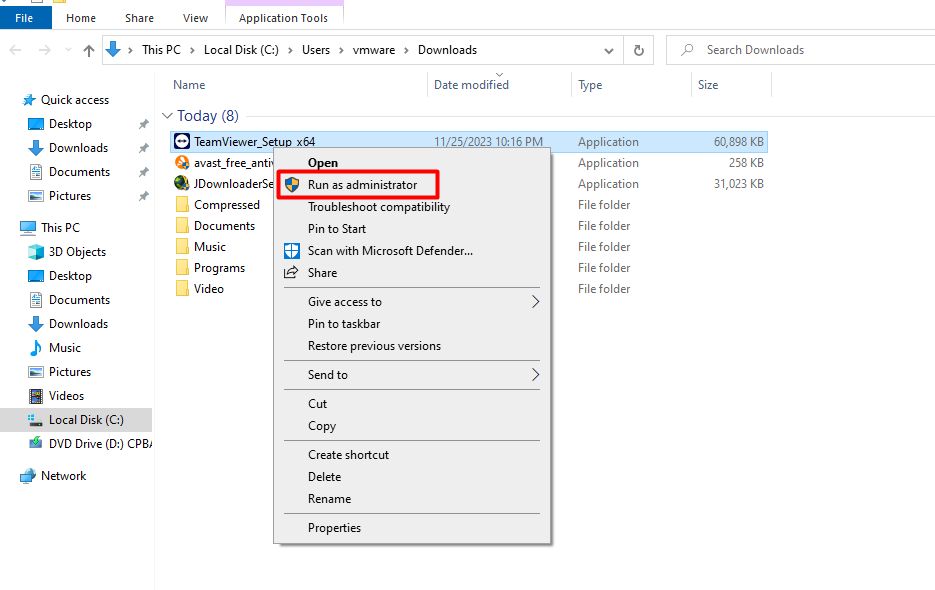Collapse the Today (8) group
Image resolution: width=935 pixels, height=590 pixels.
(167, 116)
